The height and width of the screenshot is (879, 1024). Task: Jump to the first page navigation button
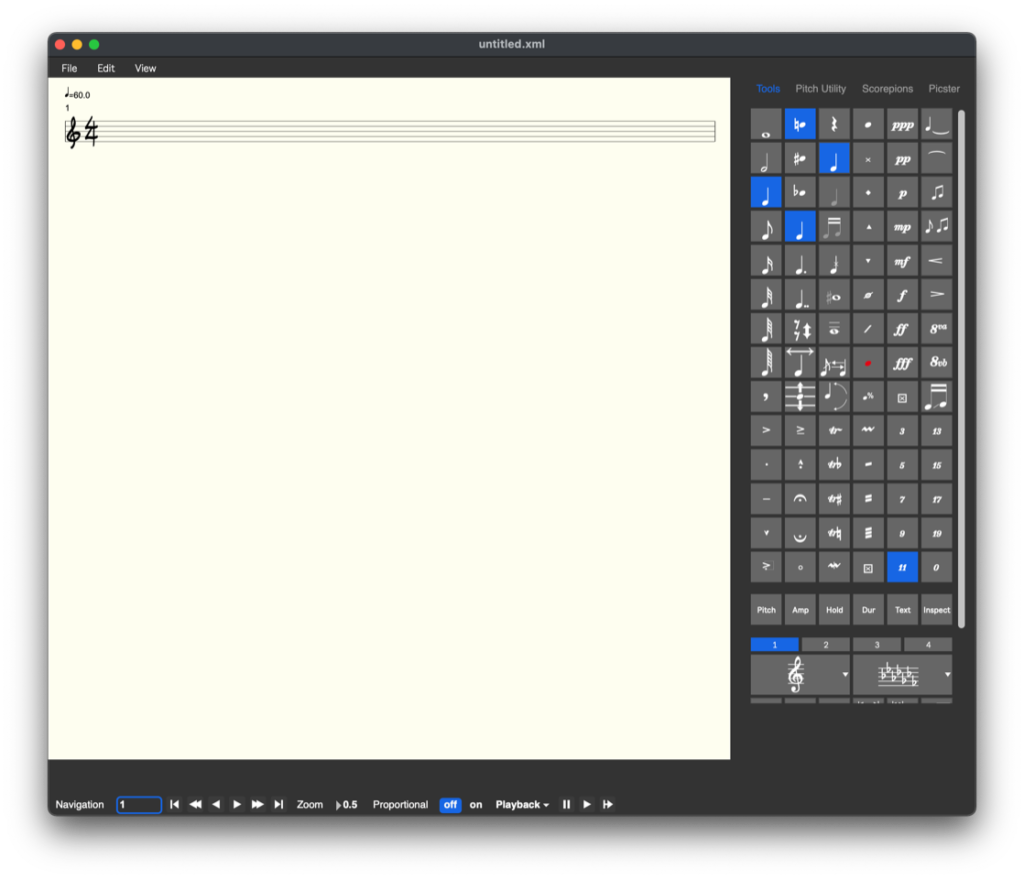pos(174,805)
